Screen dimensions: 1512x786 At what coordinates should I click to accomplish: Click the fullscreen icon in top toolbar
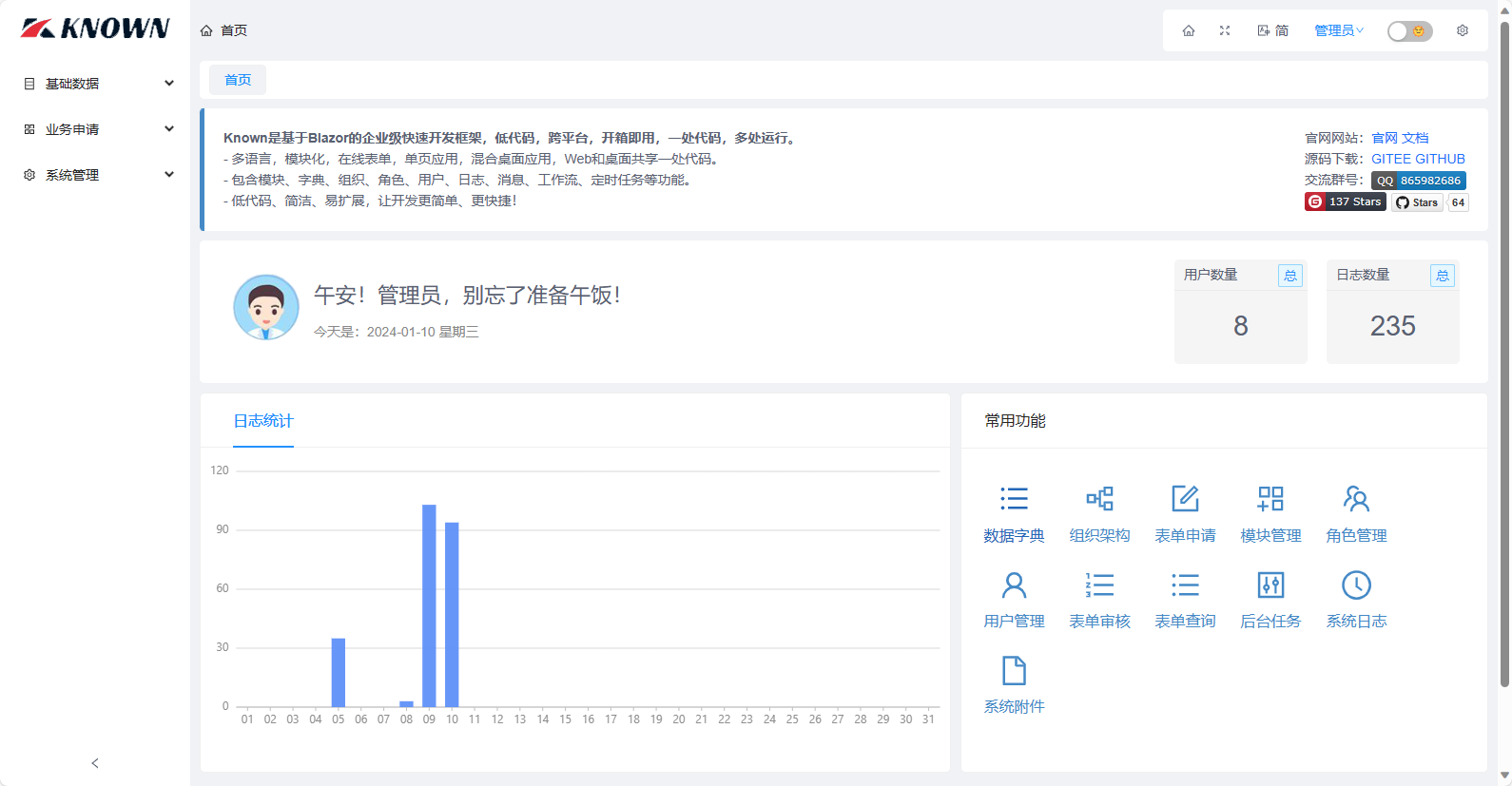[x=1225, y=30]
